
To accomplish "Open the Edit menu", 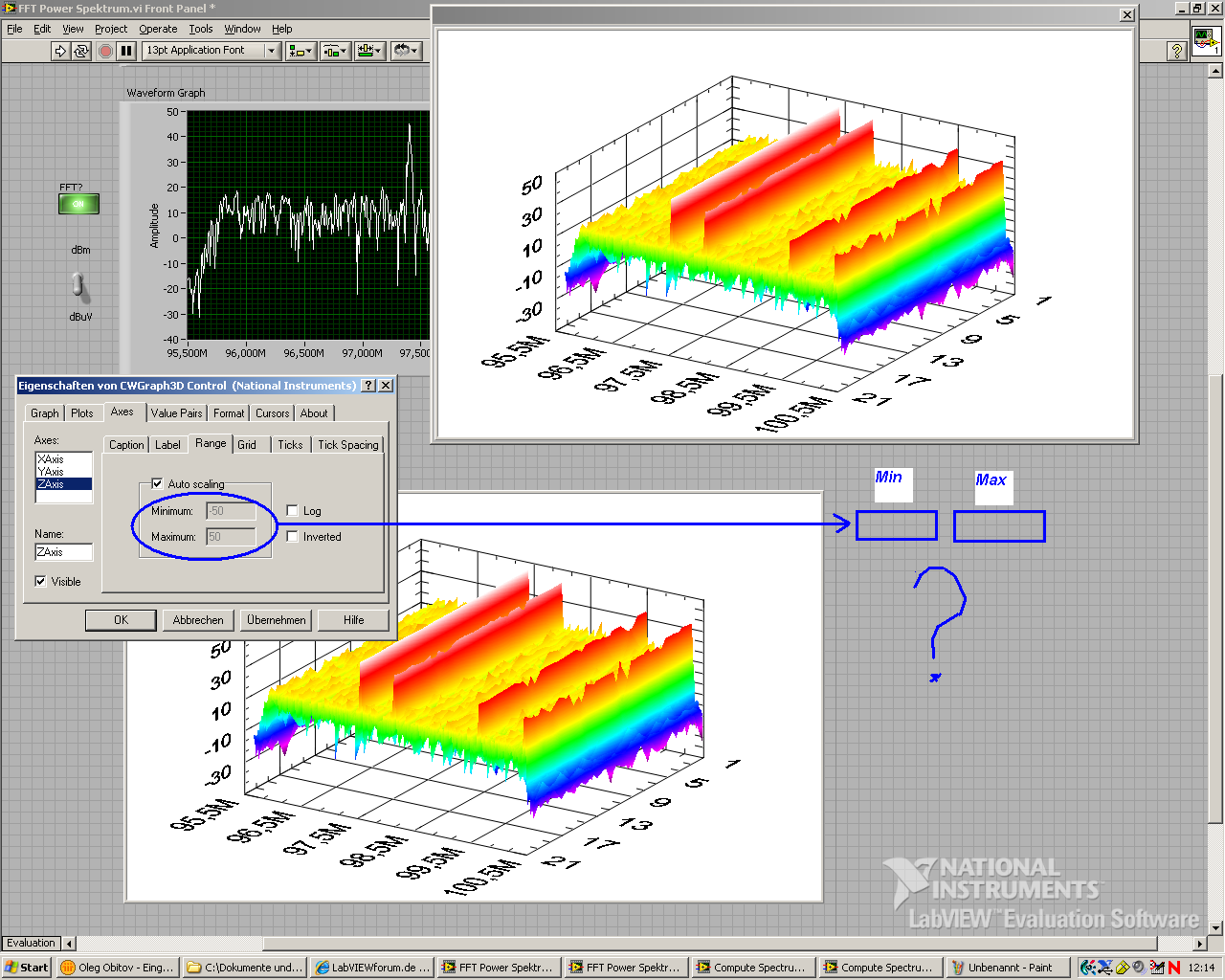I will coord(42,29).
